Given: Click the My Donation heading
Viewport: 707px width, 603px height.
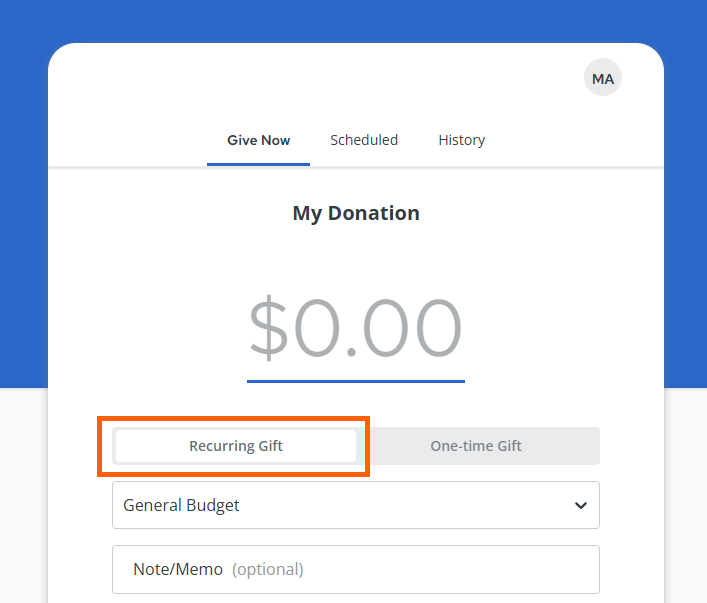Looking at the screenshot, I should coord(356,213).
